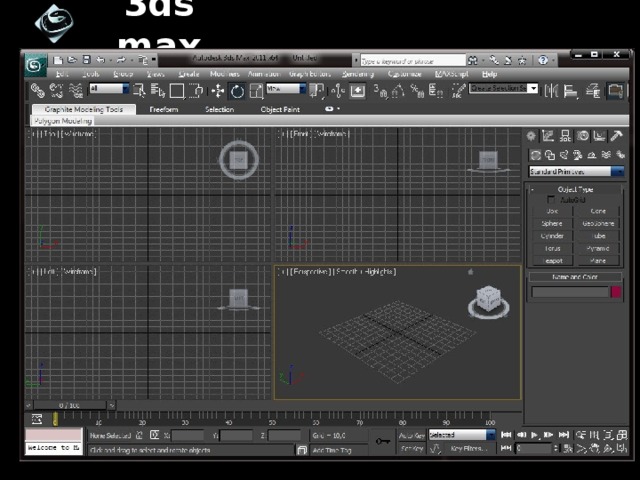
Task: Click the Key Filters button
Action: (469, 449)
